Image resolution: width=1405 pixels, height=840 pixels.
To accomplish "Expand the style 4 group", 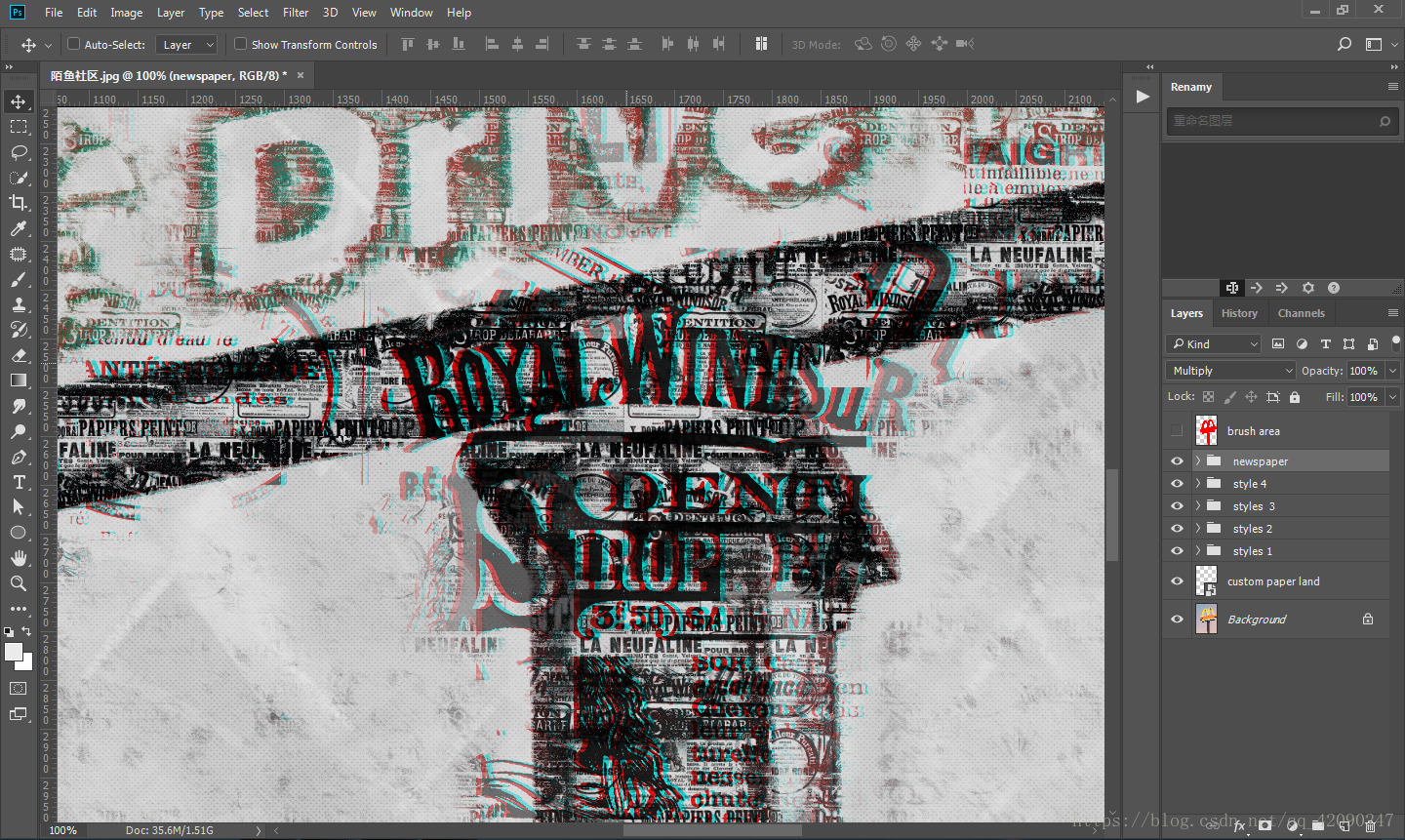I will [1197, 484].
